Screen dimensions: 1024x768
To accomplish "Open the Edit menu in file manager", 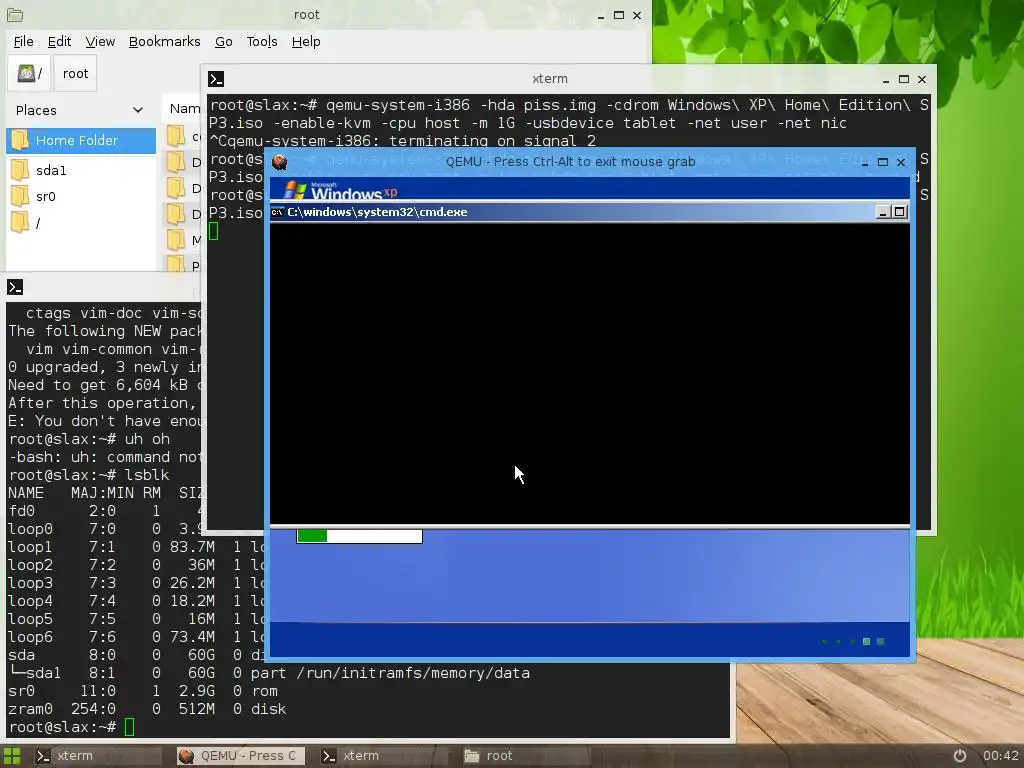I will 59,42.
